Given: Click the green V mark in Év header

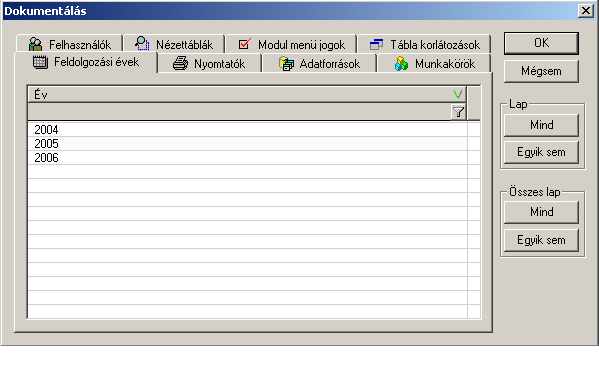Looking at the screenshot, I should 457,94.
